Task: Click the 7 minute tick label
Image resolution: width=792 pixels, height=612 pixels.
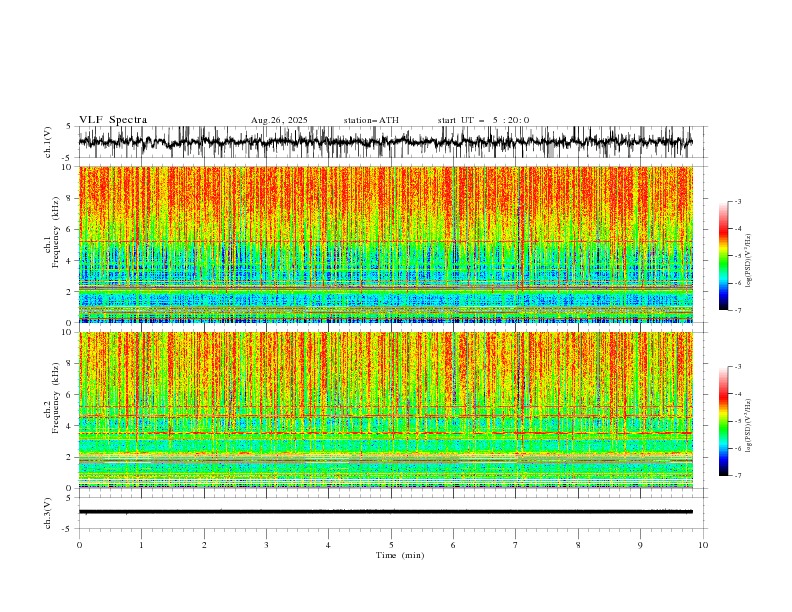Action: point(516,545)
